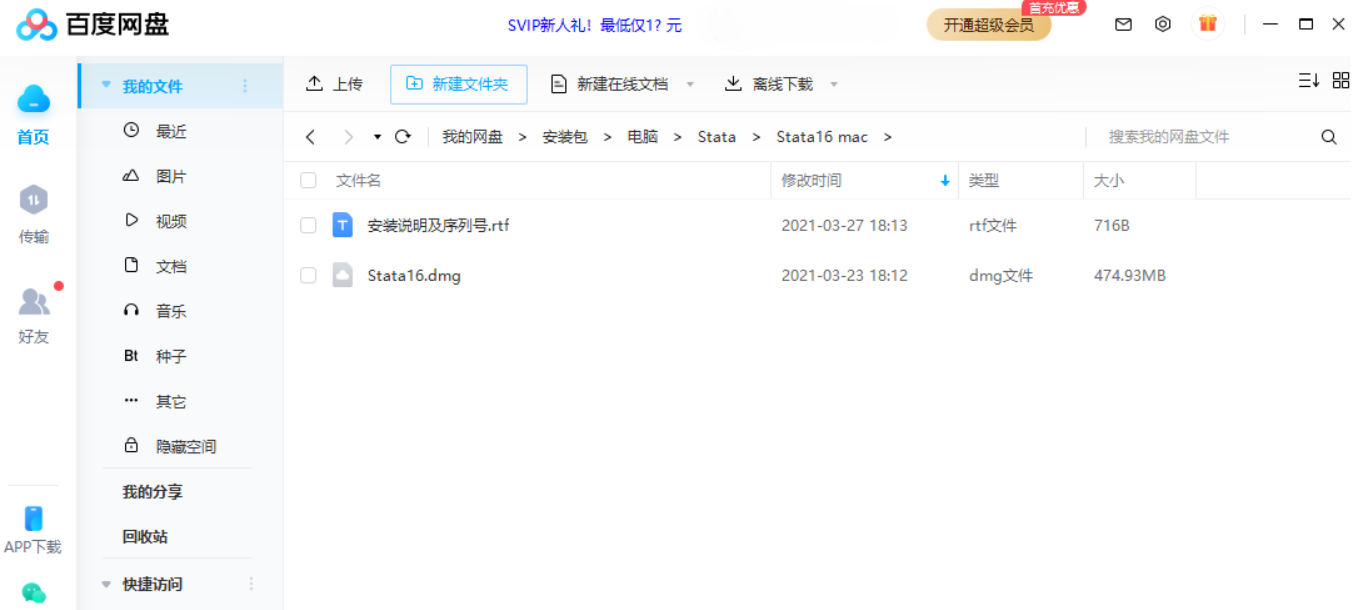This screenshot has width=1353, height=610.
Task: Click the 474.93MB size cell
Action: [1130, 275]
